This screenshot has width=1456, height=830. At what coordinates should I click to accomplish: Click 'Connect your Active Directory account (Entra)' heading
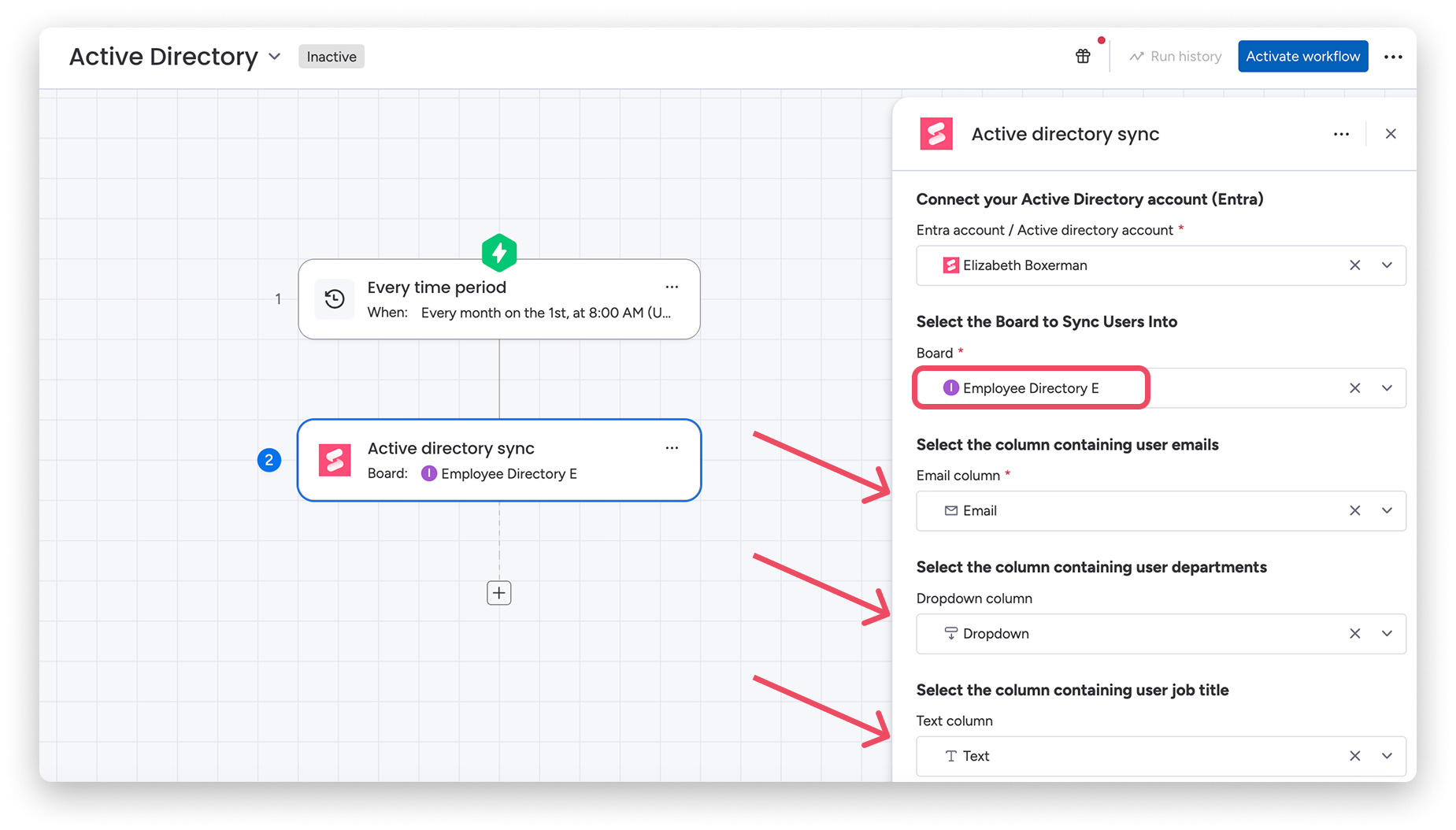[1090, 198]
